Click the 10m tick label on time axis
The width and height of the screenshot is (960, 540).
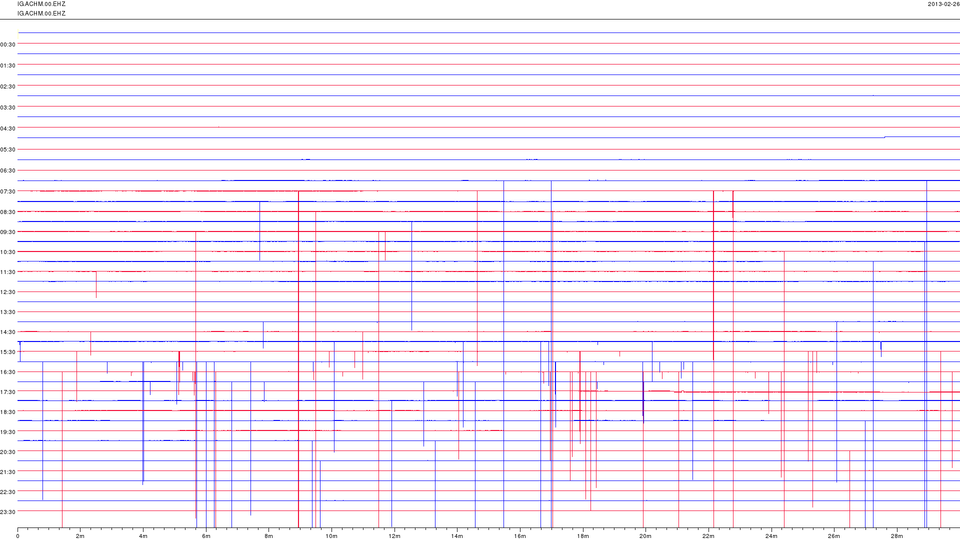click(x=331, y=536)
